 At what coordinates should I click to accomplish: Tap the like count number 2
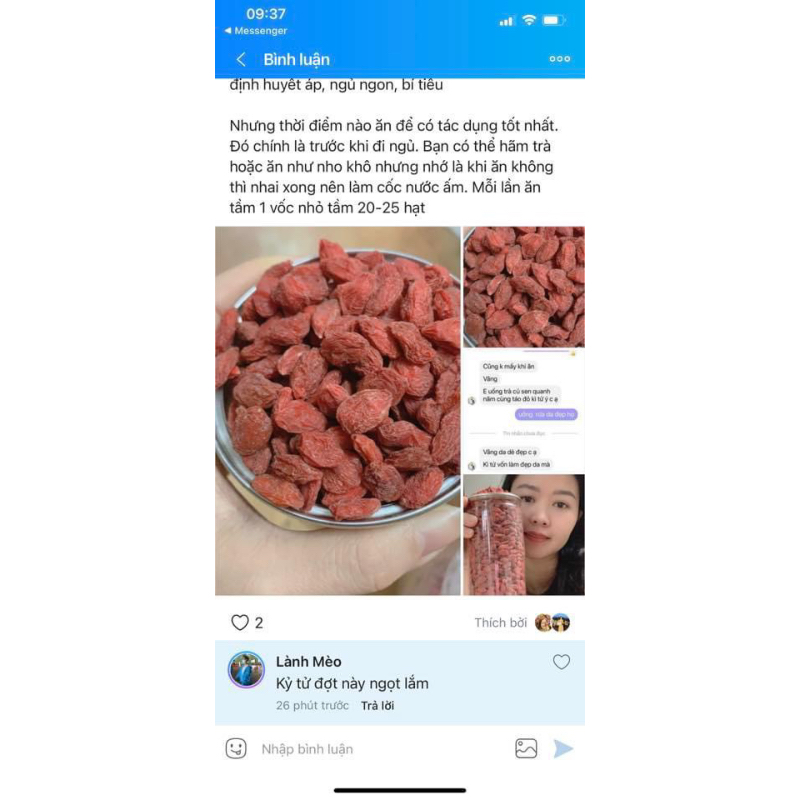[x=259, y=623]
